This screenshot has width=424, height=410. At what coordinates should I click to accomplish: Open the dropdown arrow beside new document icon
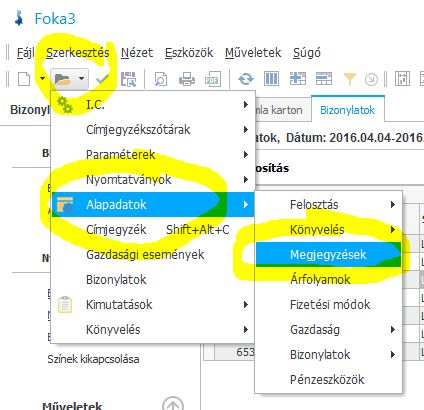tap(42, 79)
